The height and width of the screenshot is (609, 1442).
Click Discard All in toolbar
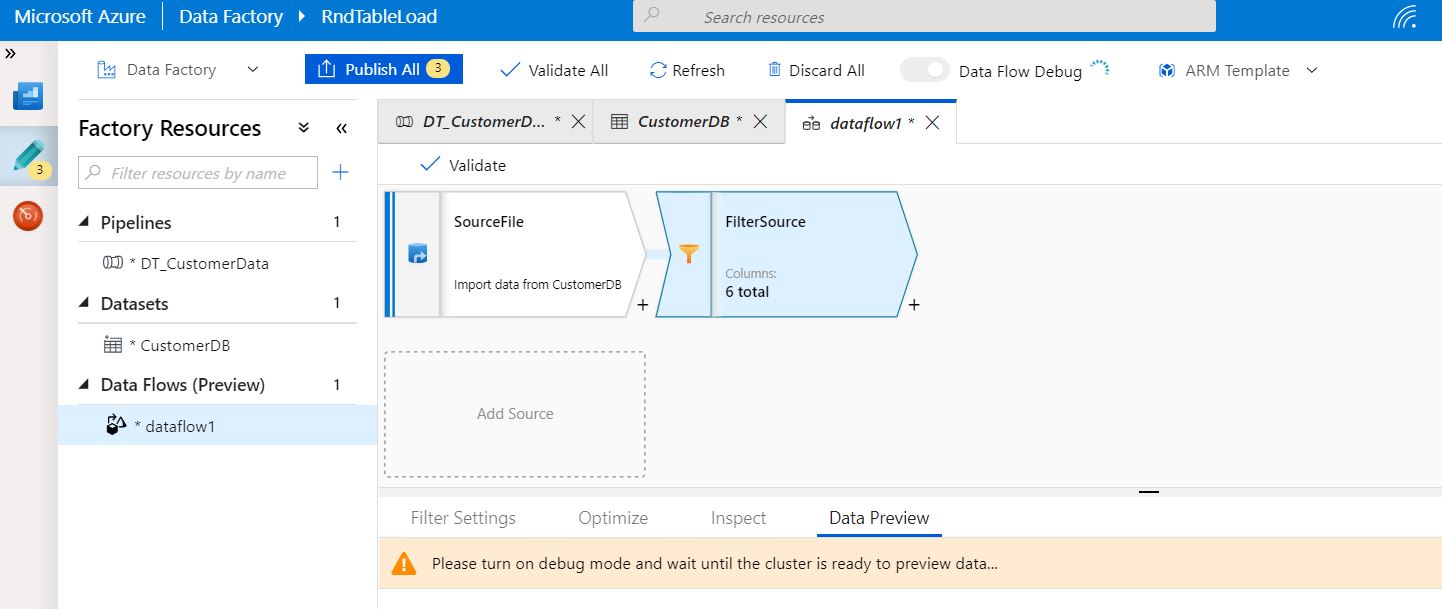click(815, 70)
